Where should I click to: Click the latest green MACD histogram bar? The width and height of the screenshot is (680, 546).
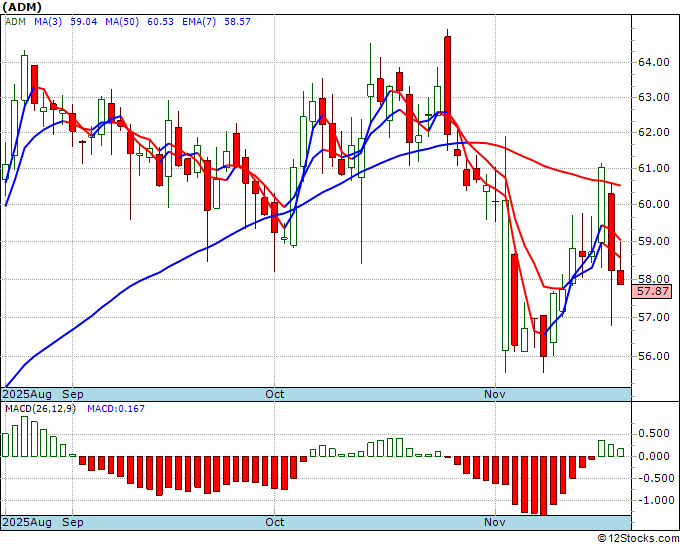621,452
